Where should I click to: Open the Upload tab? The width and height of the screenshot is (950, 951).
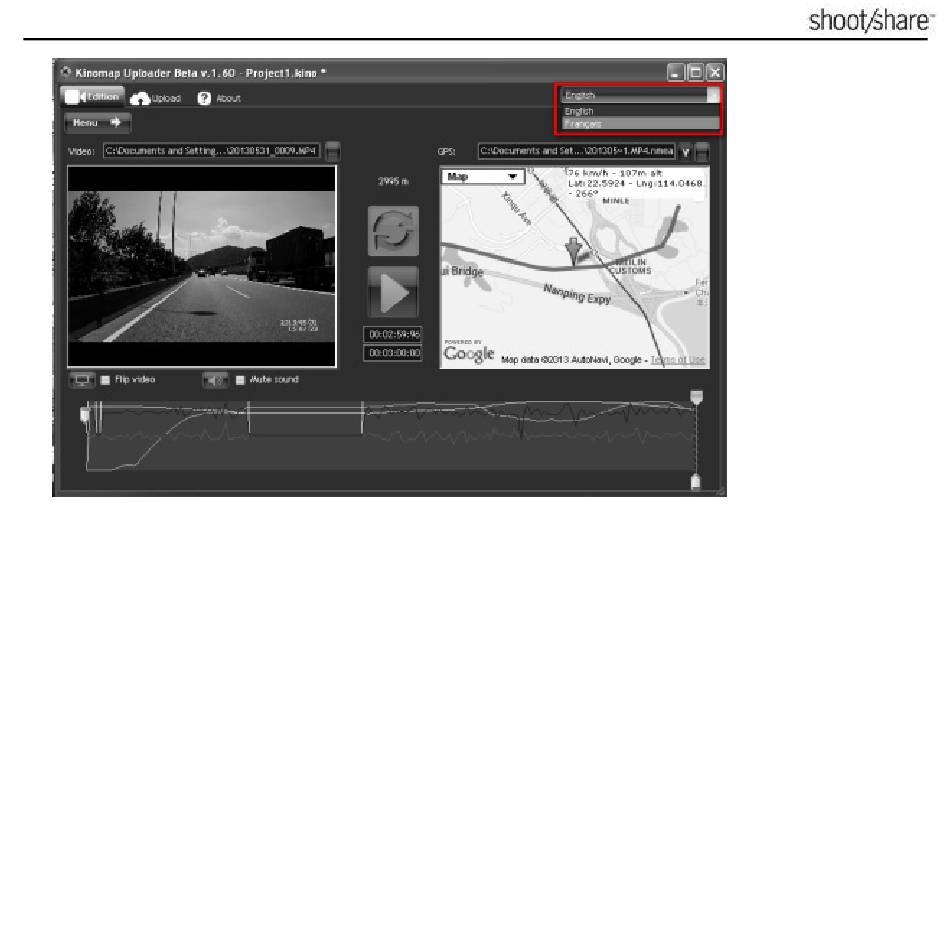(x=156, y=98)
